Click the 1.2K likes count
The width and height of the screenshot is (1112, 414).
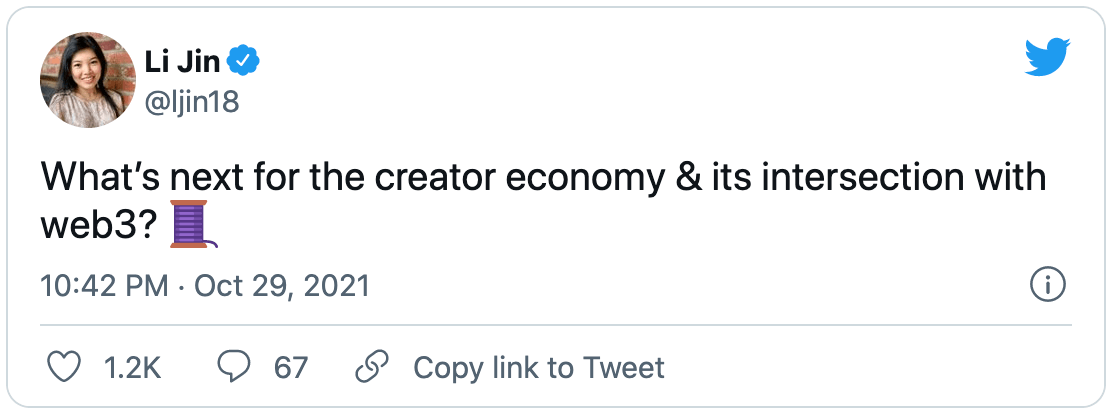133,367
